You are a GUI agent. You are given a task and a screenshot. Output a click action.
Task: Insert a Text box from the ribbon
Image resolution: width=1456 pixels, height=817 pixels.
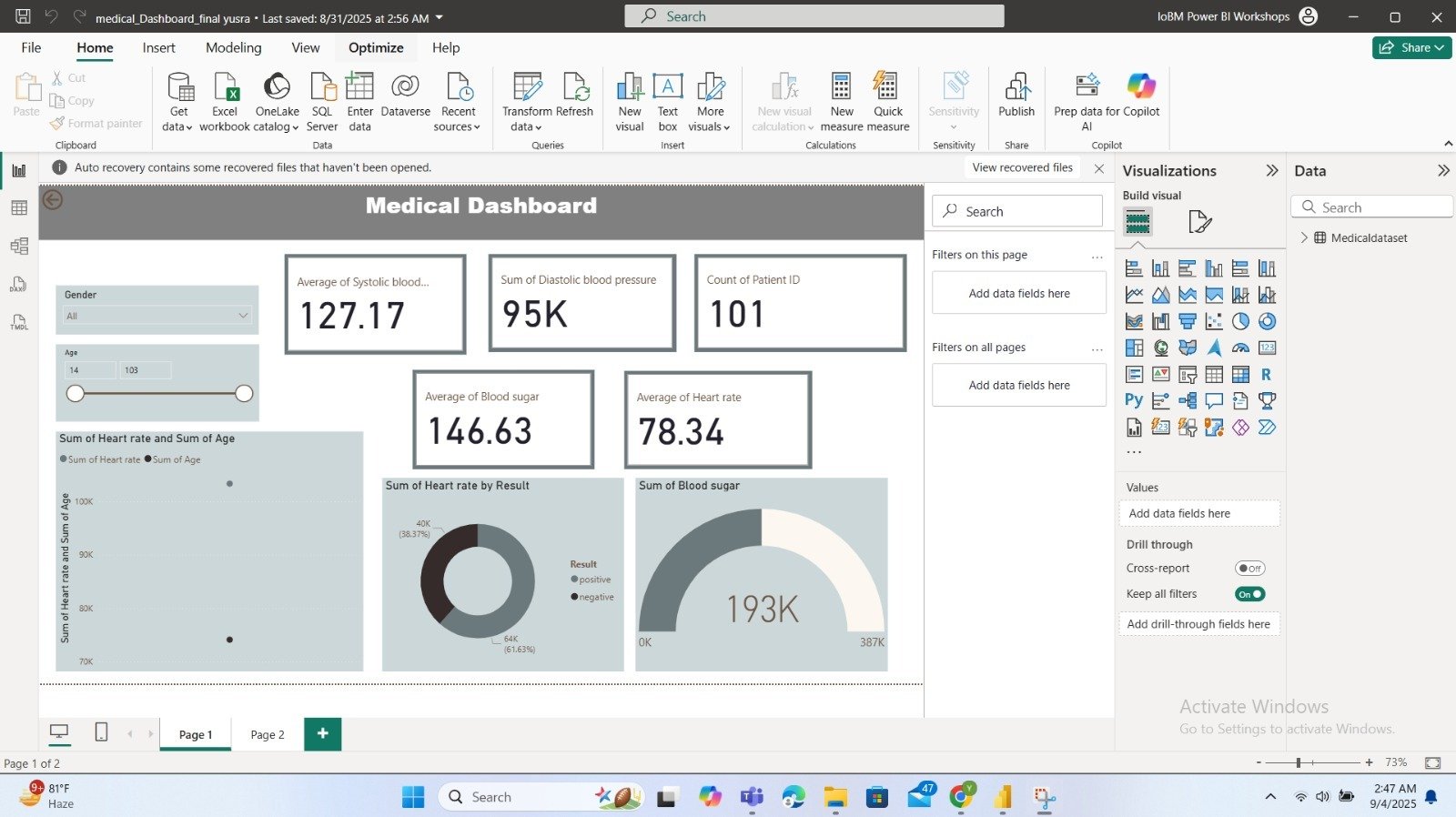click(x=668, y=87)
